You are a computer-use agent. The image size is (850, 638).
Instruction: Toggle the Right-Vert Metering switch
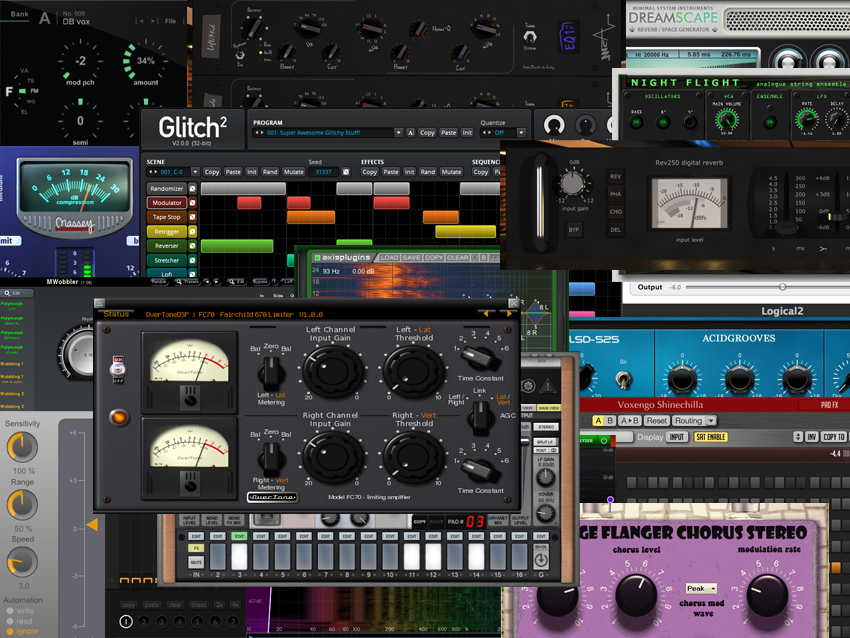coord(271,458)
